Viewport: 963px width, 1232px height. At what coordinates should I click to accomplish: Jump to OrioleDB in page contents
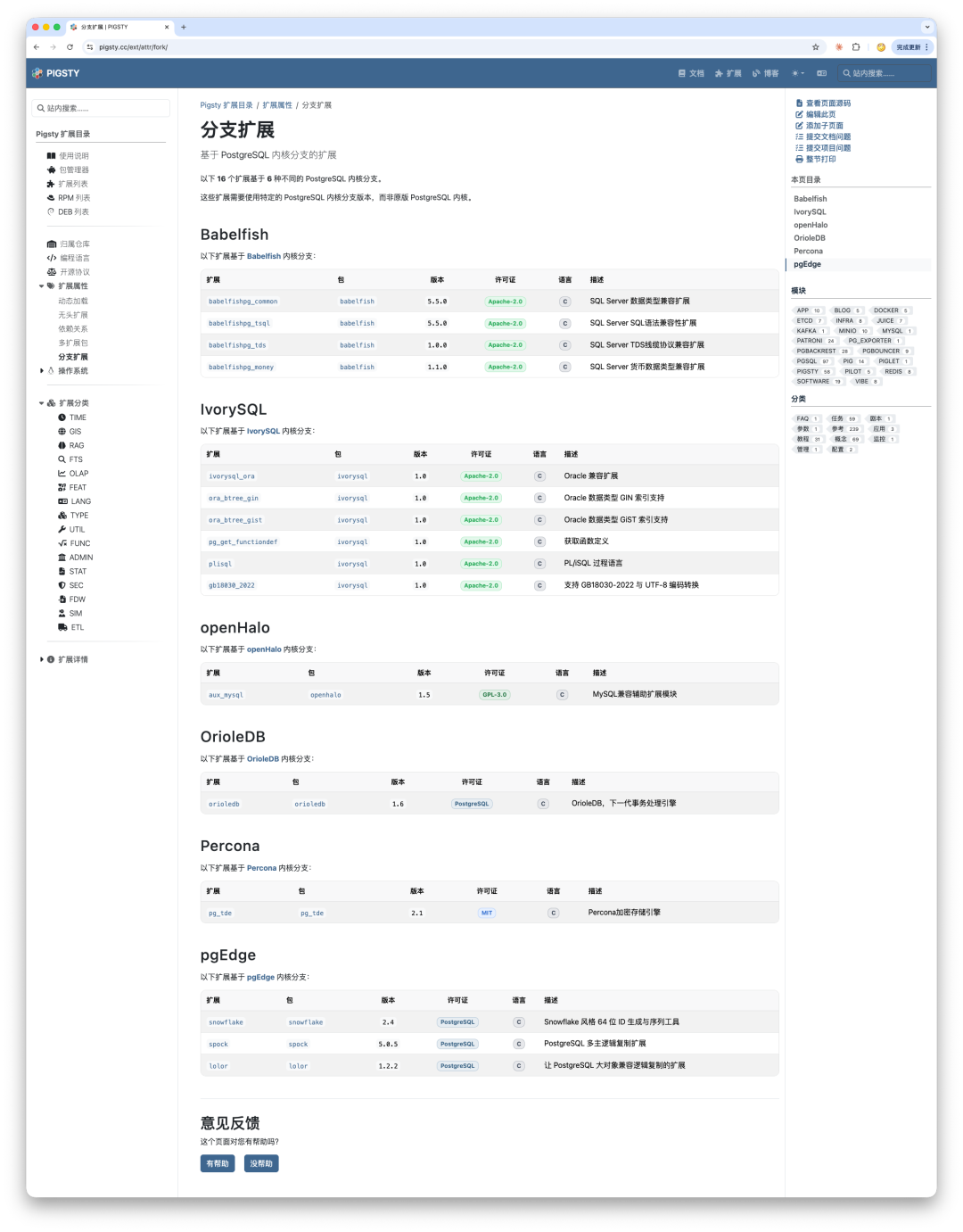click(810, 238)
